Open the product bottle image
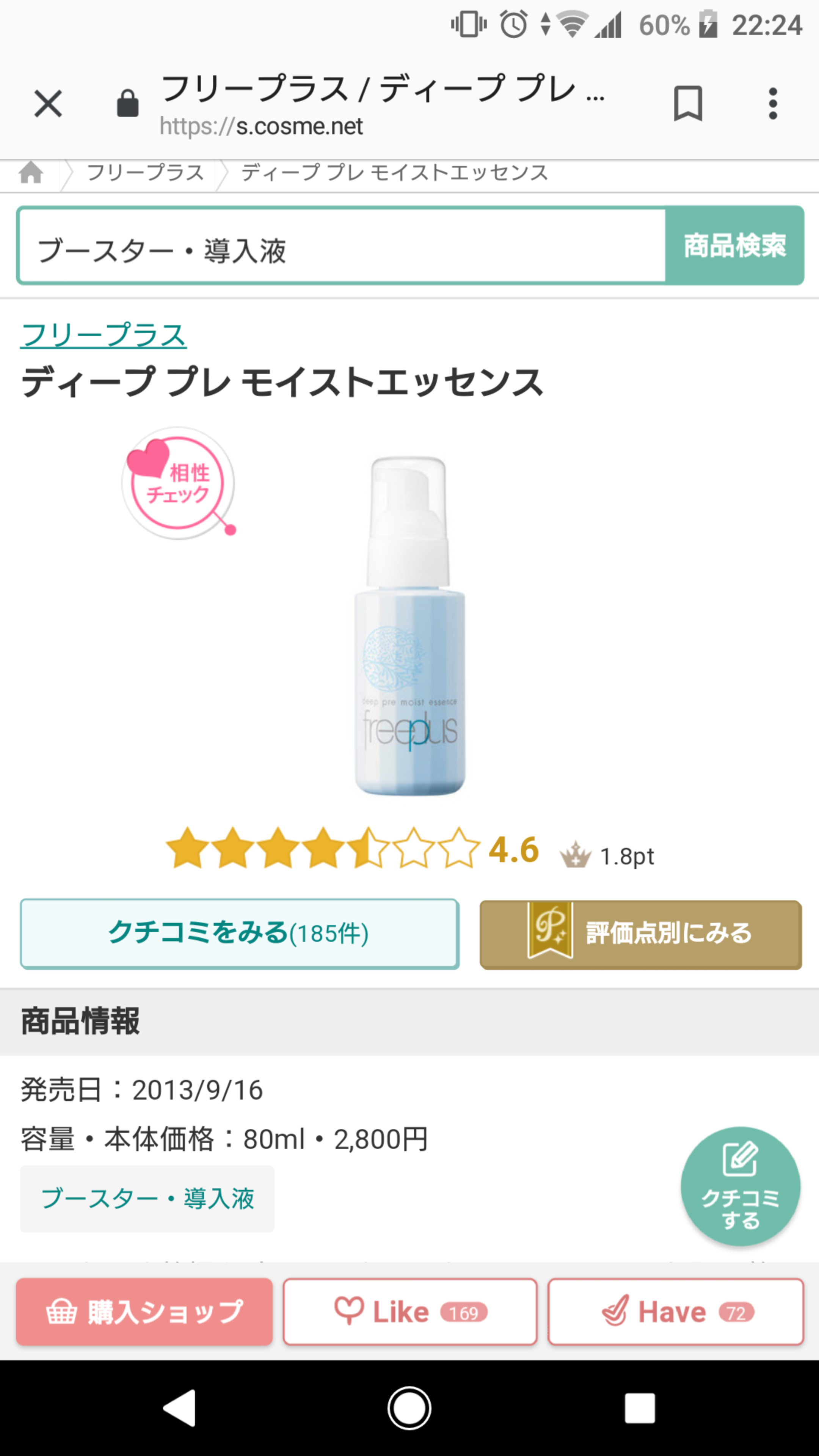 pos(410,625)
